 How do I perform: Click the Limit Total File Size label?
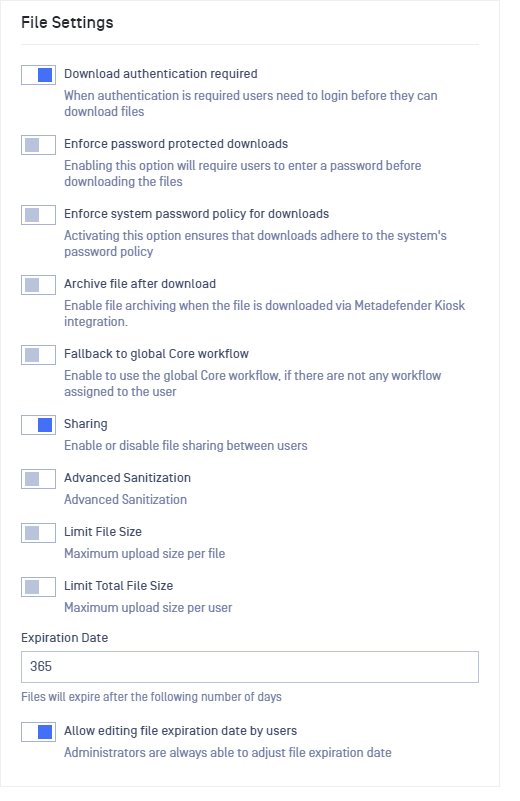click(x=119, y=586)
